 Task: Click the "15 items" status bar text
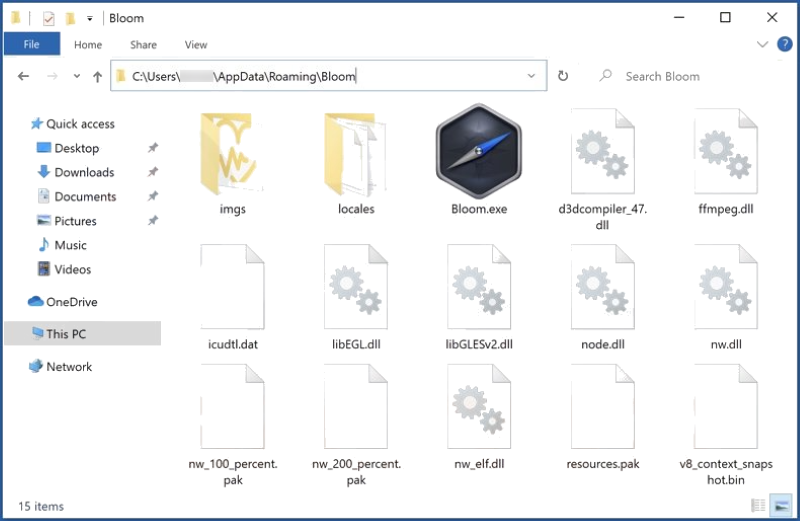tap(41, 507)
